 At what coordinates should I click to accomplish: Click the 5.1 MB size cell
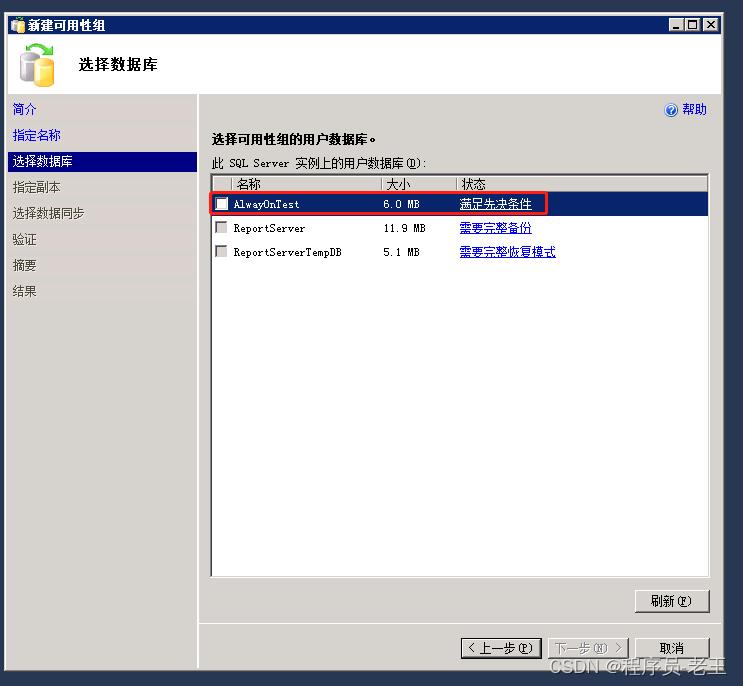pos(401,252)
